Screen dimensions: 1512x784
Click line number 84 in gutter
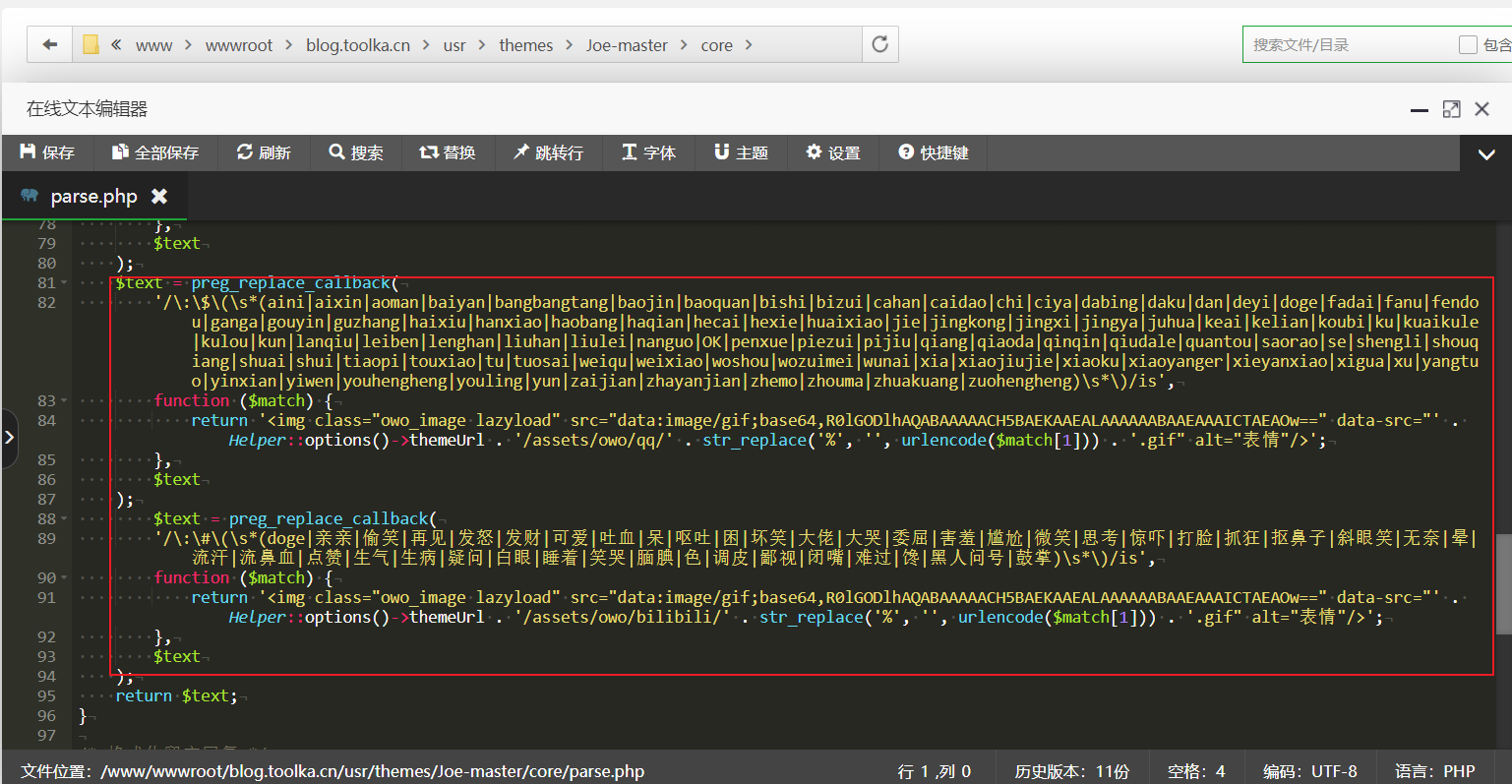click(46, 420)
